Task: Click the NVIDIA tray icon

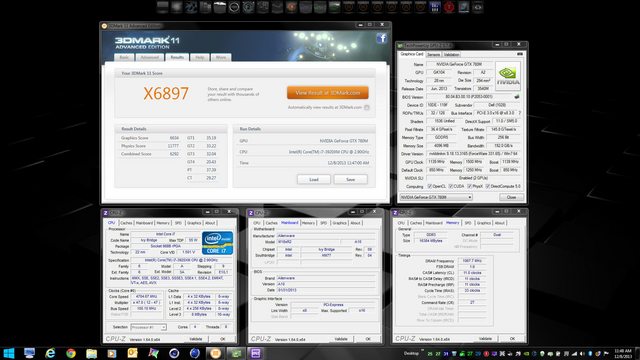Action: (526, 353)
